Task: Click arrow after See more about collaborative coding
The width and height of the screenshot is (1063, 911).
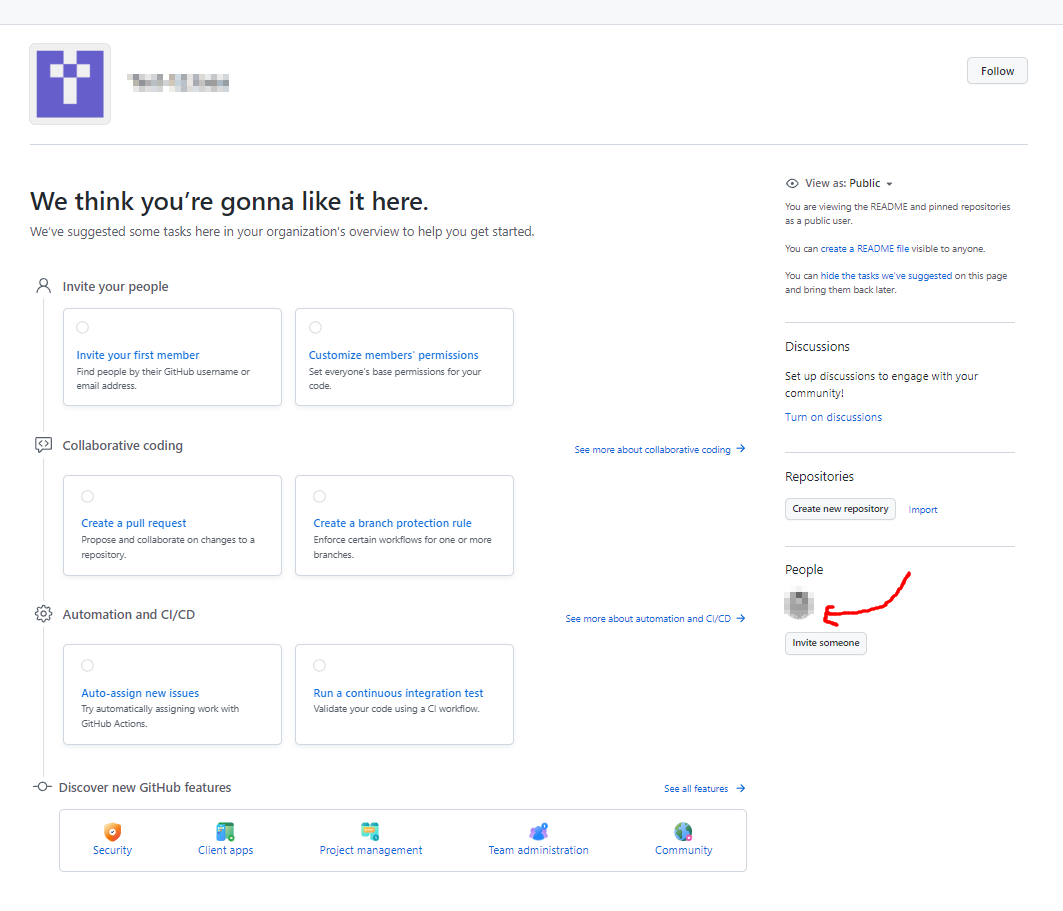Action: coord(740,449)
